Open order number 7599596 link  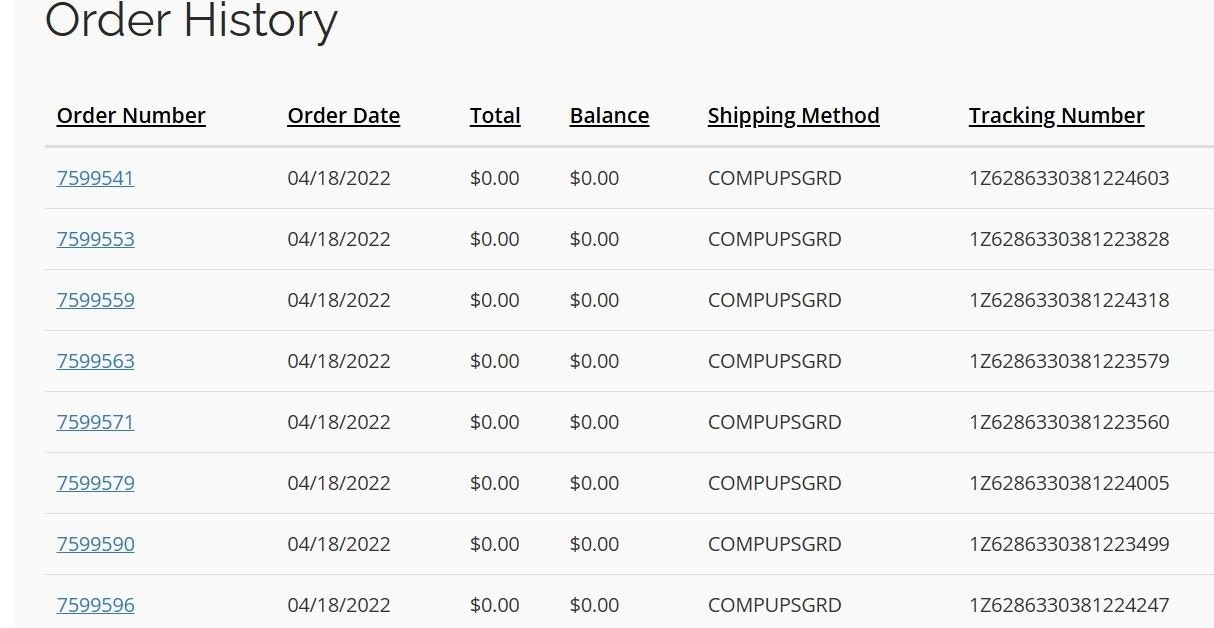(95, 605)
